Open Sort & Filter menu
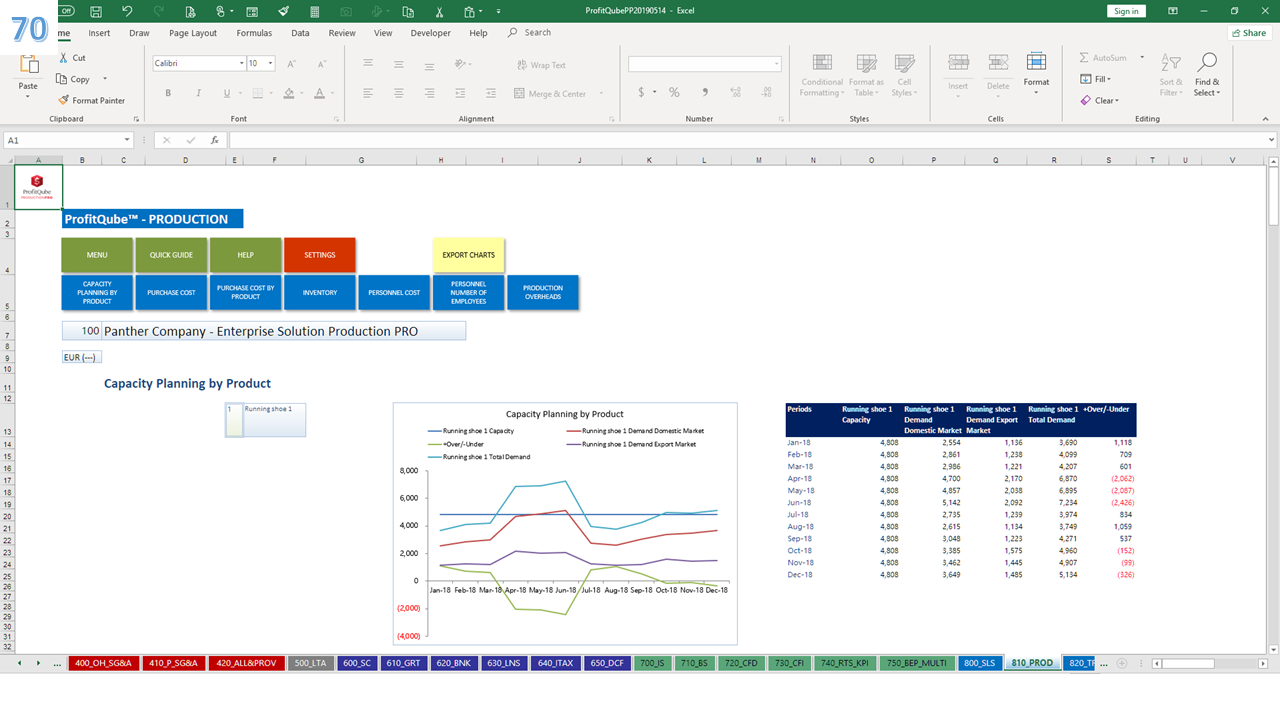Screen dimensions: 1280x720 [x=1171, y=76]
